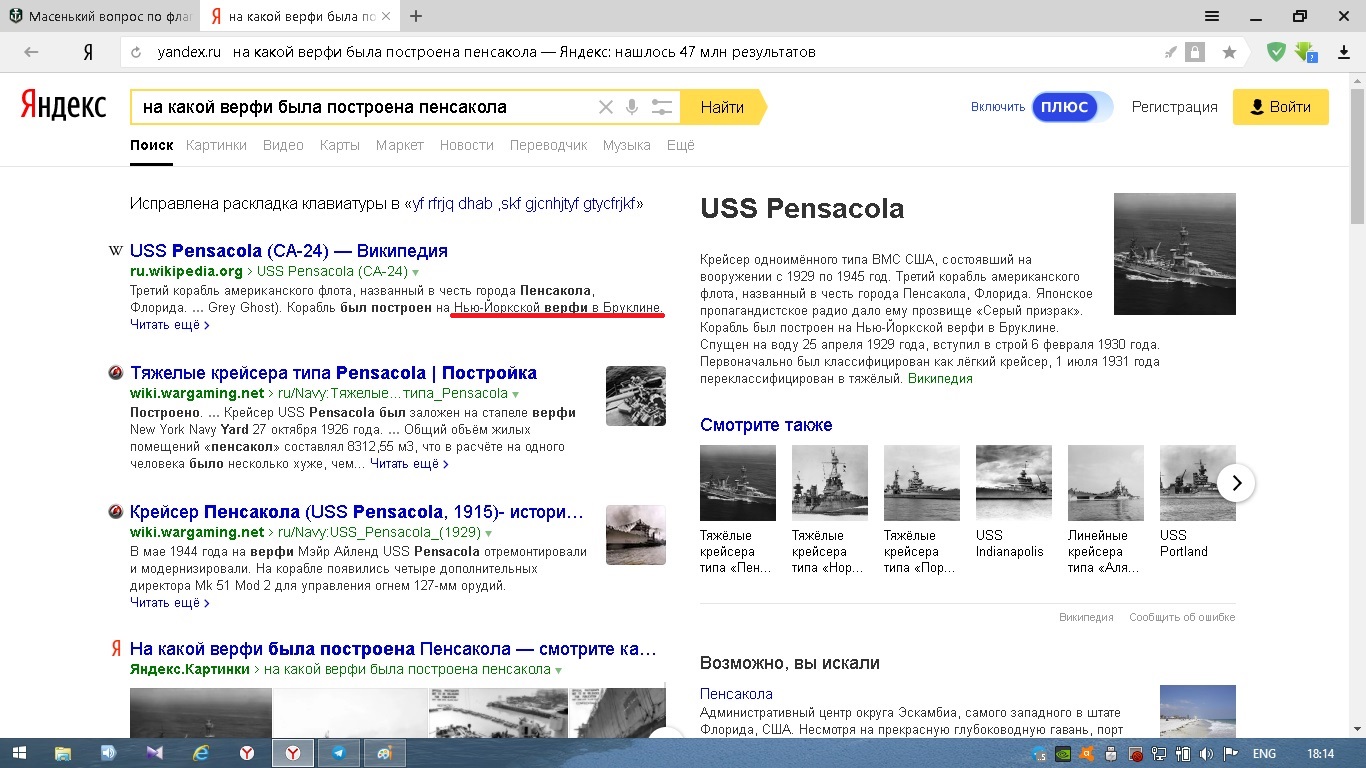1366x768 pixels.
Task: Open the USS Pensacola (CA-24) Википедия result
Action: pos(289,251)
